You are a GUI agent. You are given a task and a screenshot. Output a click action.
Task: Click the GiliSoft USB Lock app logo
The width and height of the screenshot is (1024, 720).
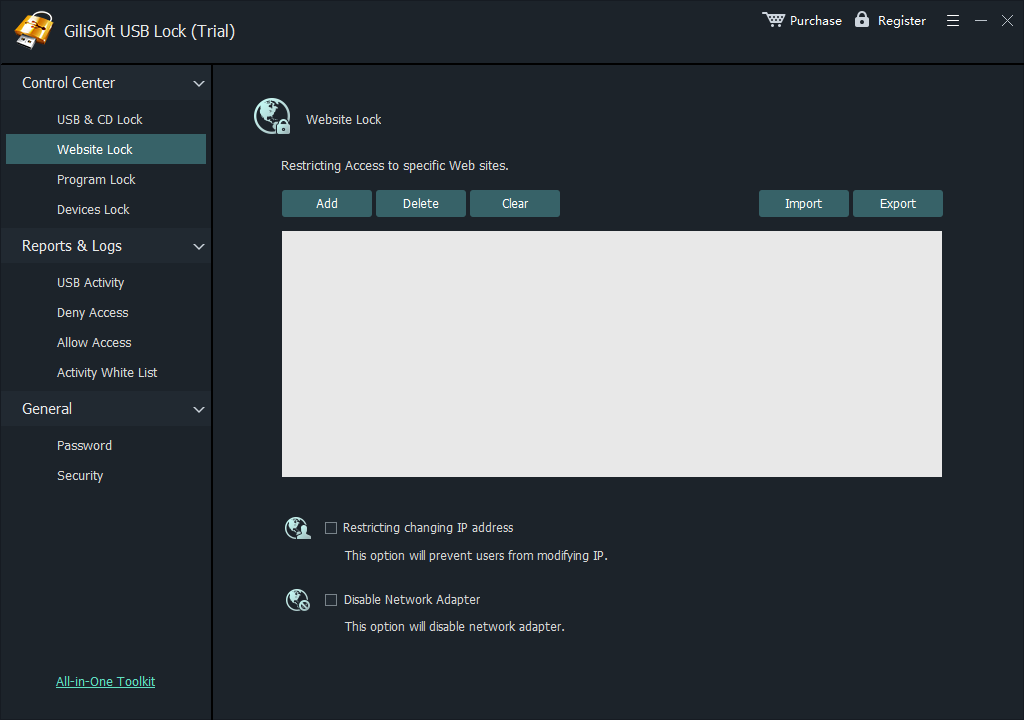33,29
